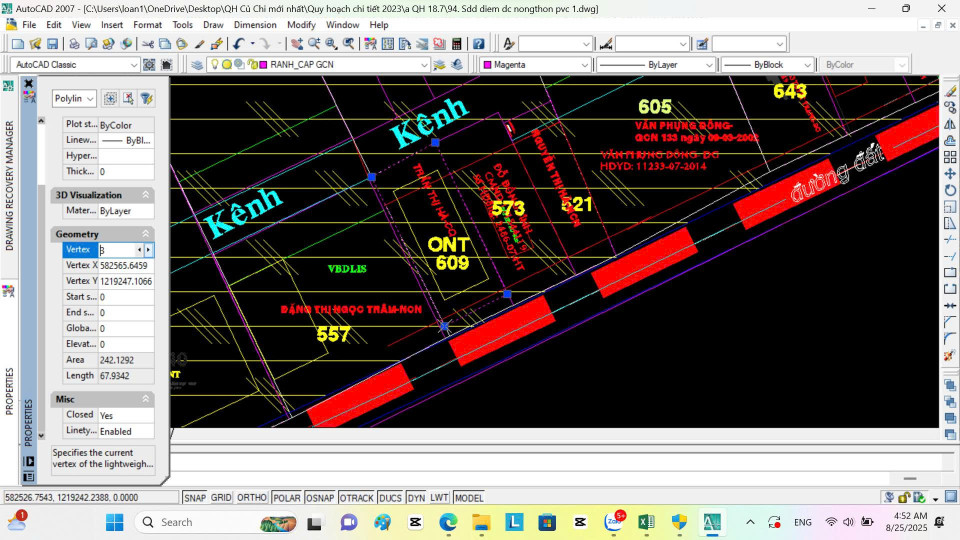The width and height of the screenshot is (960, 540).
Task: Open the File menu
Action: 29,25
